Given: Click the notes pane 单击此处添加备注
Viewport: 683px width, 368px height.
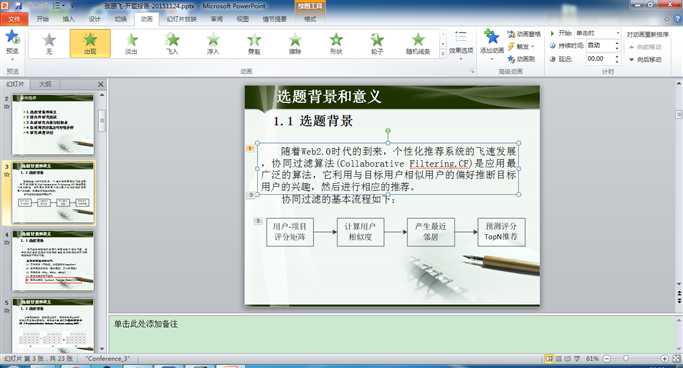Looking at the screenshot, I should [x=146, y=324].
